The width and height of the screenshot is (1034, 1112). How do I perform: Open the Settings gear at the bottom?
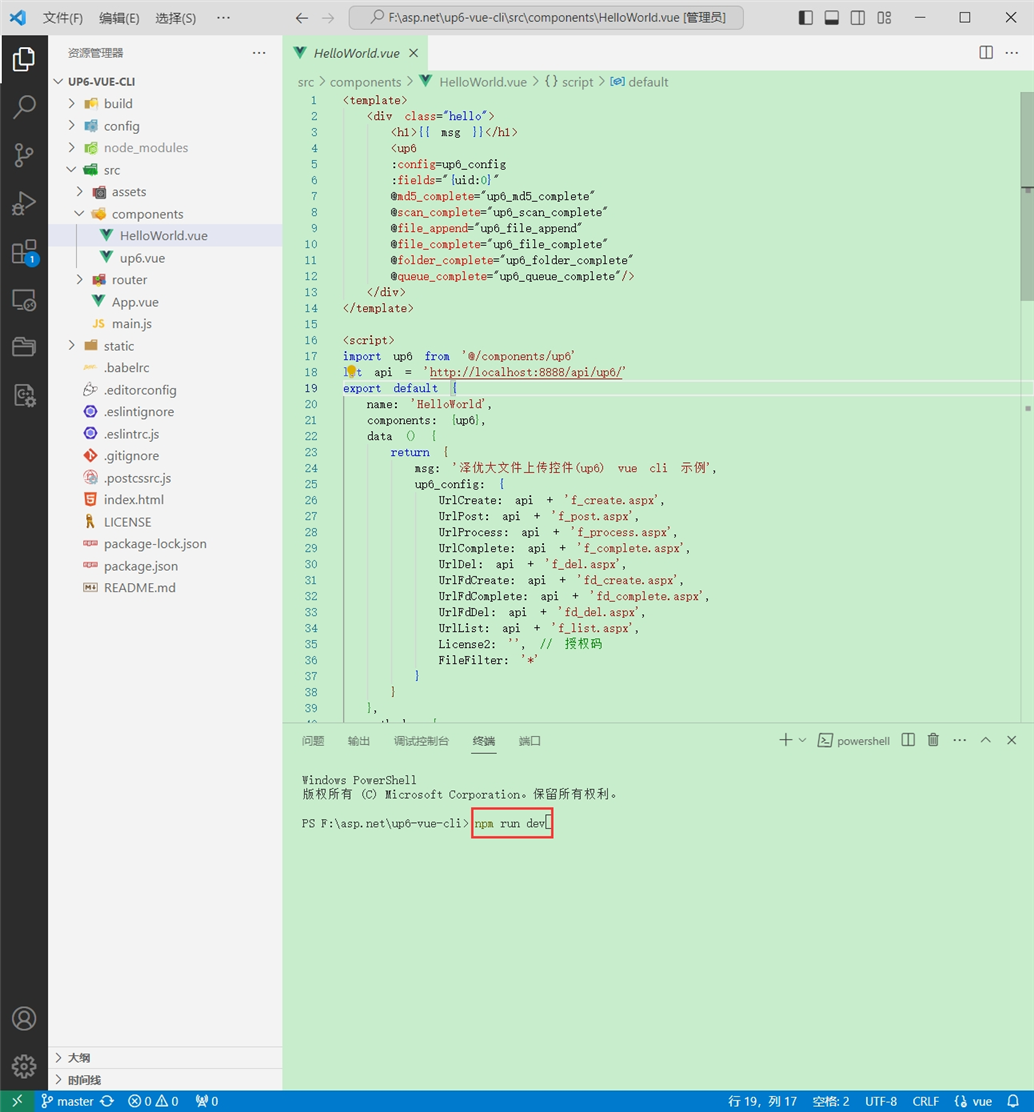pyautogui.click(x=24, y=1066)
